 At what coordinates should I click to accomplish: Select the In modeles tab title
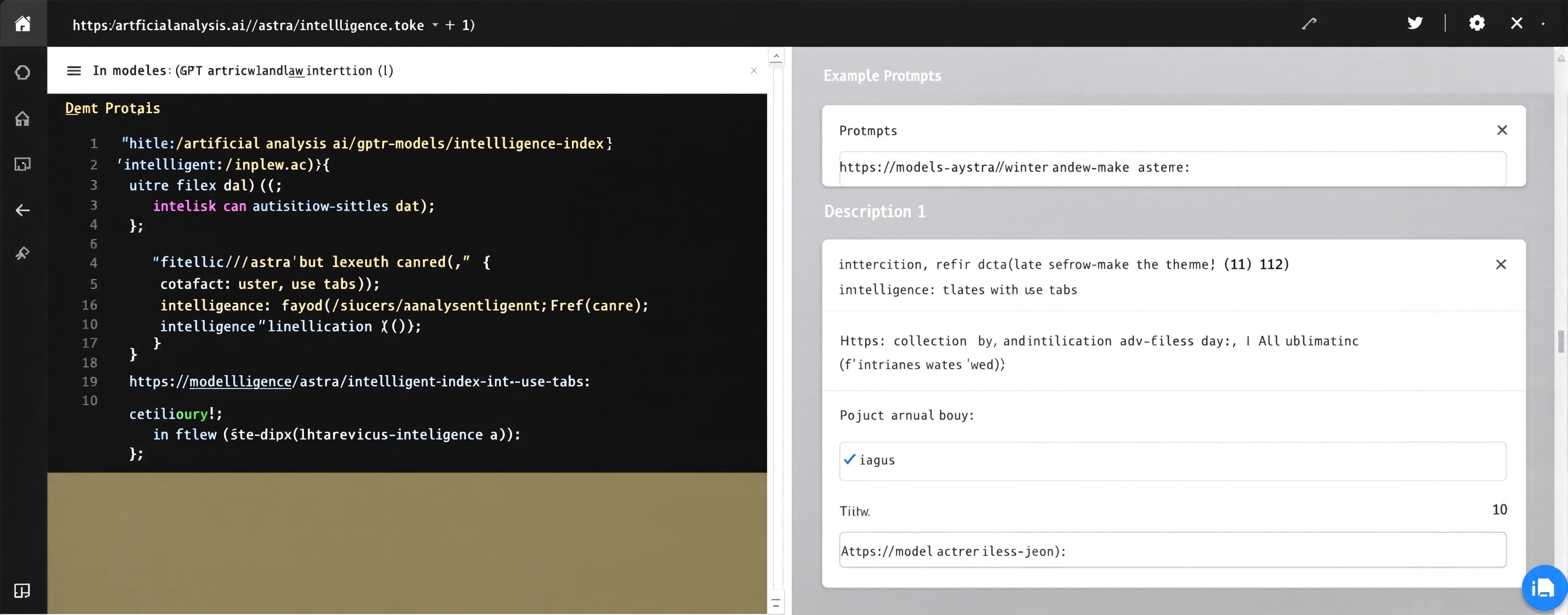(x=243, y=71)
